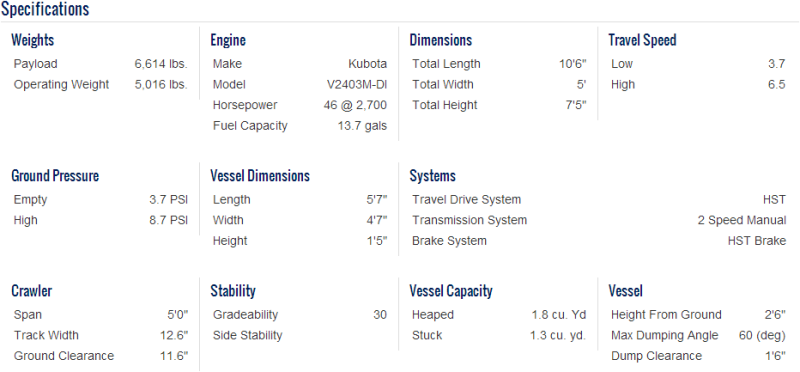
Task: Select the Horsepower row label
Action: (245, 105)
